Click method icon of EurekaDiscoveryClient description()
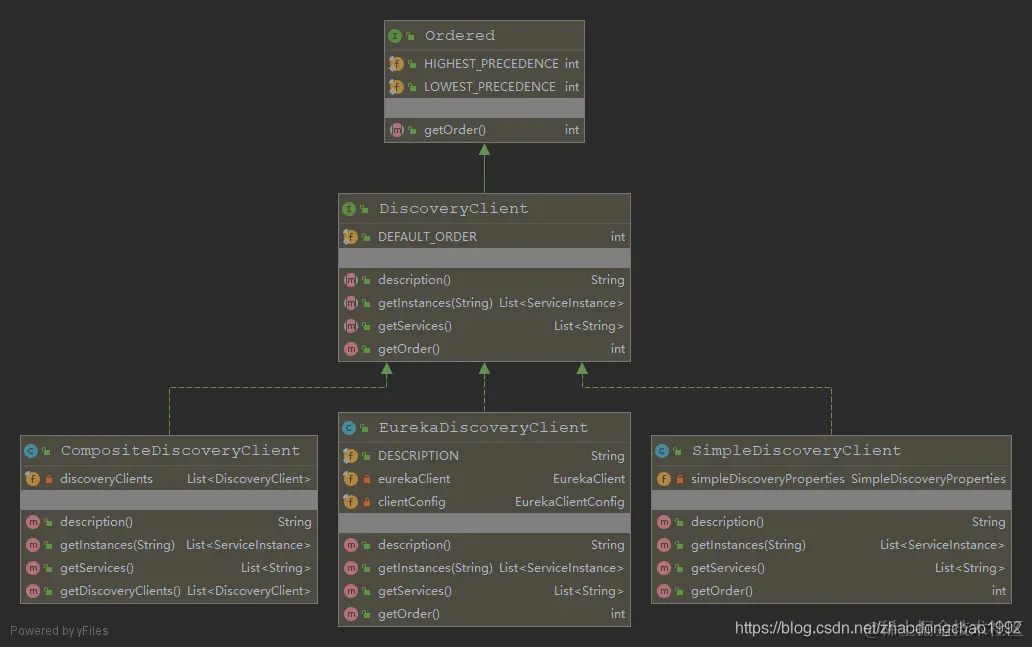Screen dimensions: 1032x647 pos(350,546)
